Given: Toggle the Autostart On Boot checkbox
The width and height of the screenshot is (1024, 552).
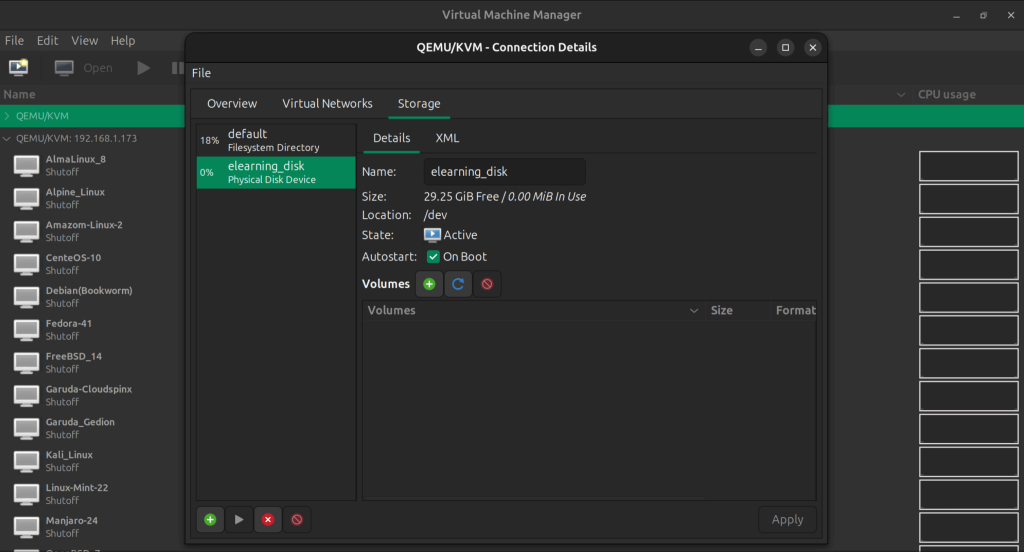Looking at the screenshot, I should tap(433, 257).
